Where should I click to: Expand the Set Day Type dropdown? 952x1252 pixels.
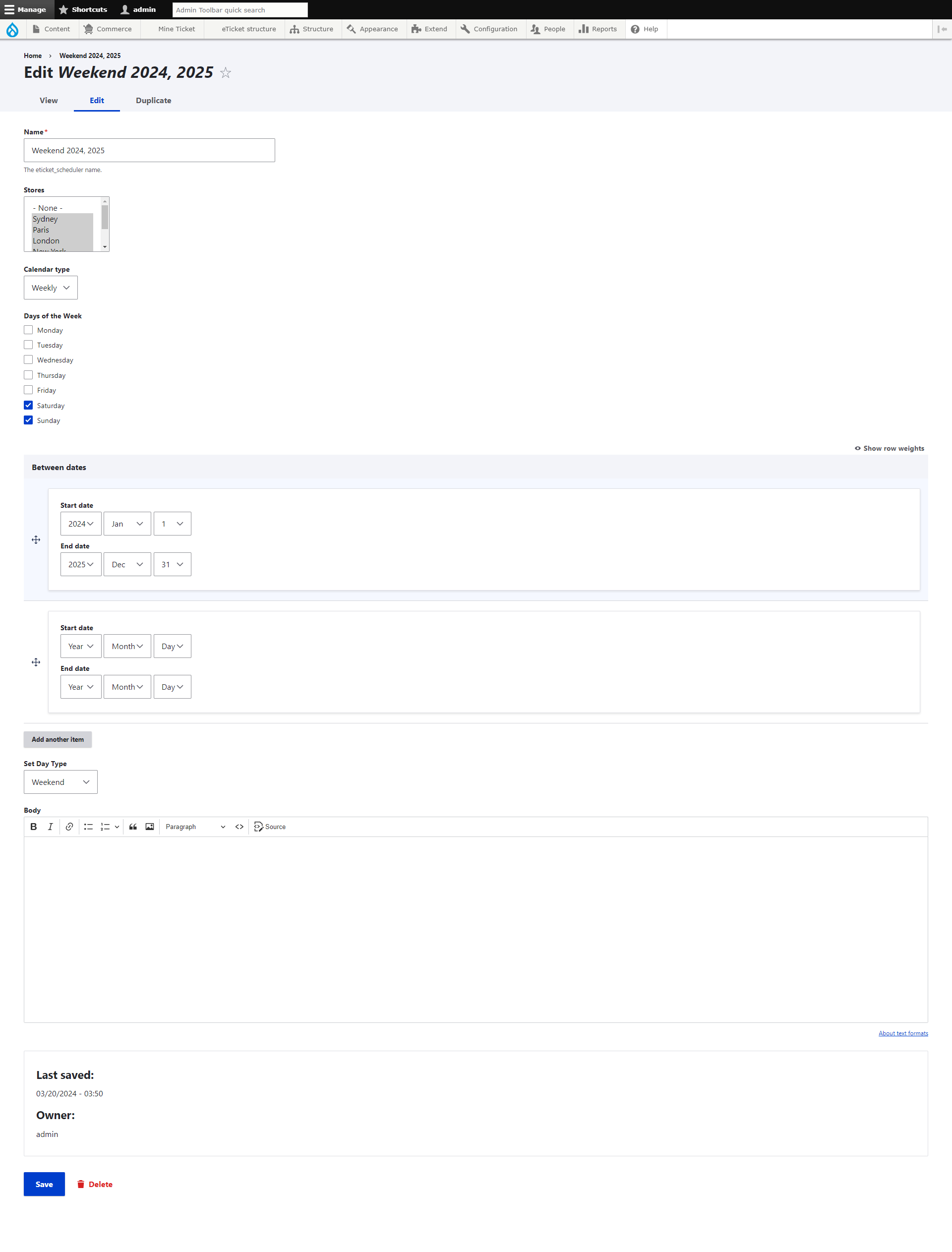pyautogui.click(x=60, y=782)
